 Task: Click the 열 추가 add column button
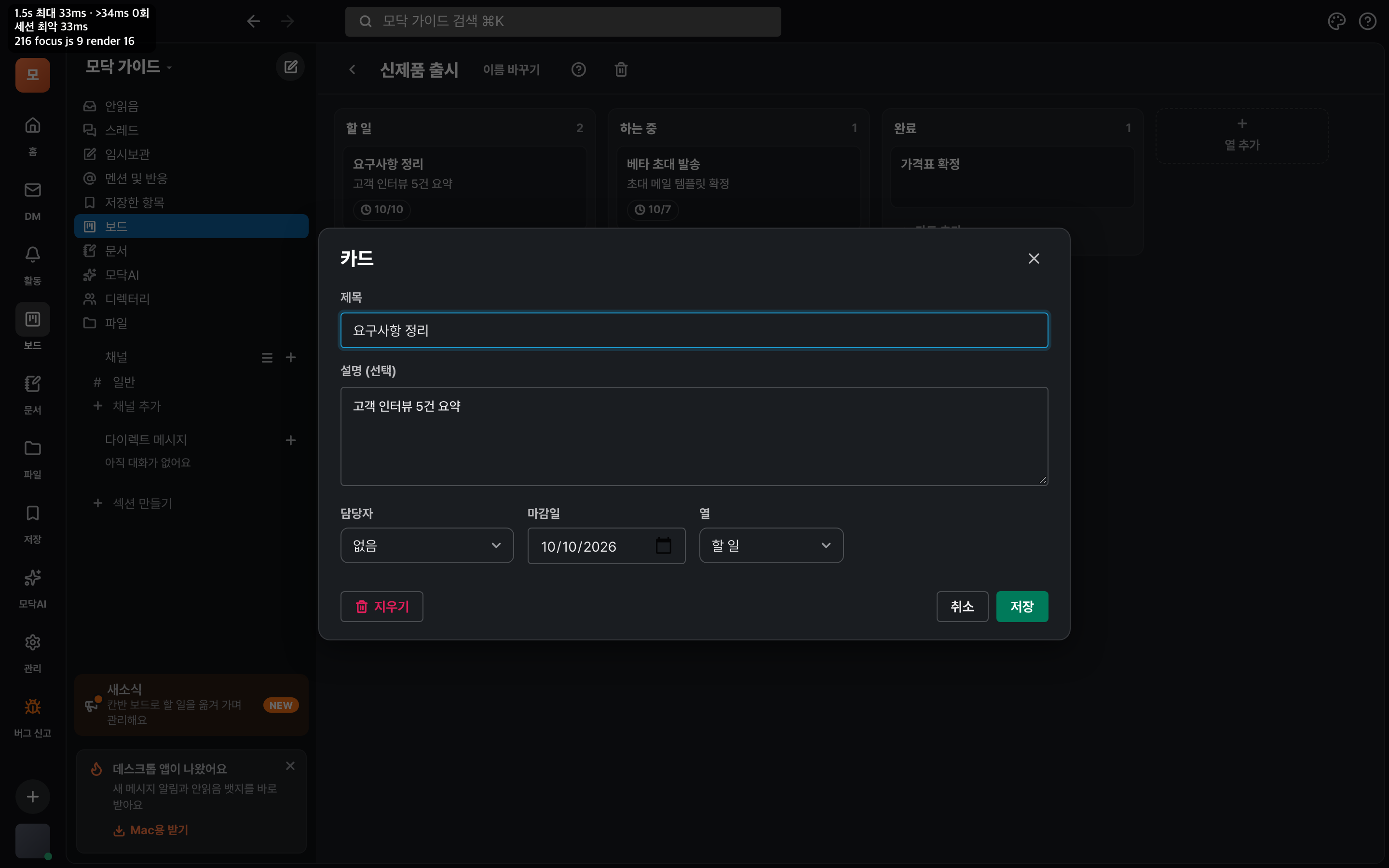click(x=1241, y=136)
